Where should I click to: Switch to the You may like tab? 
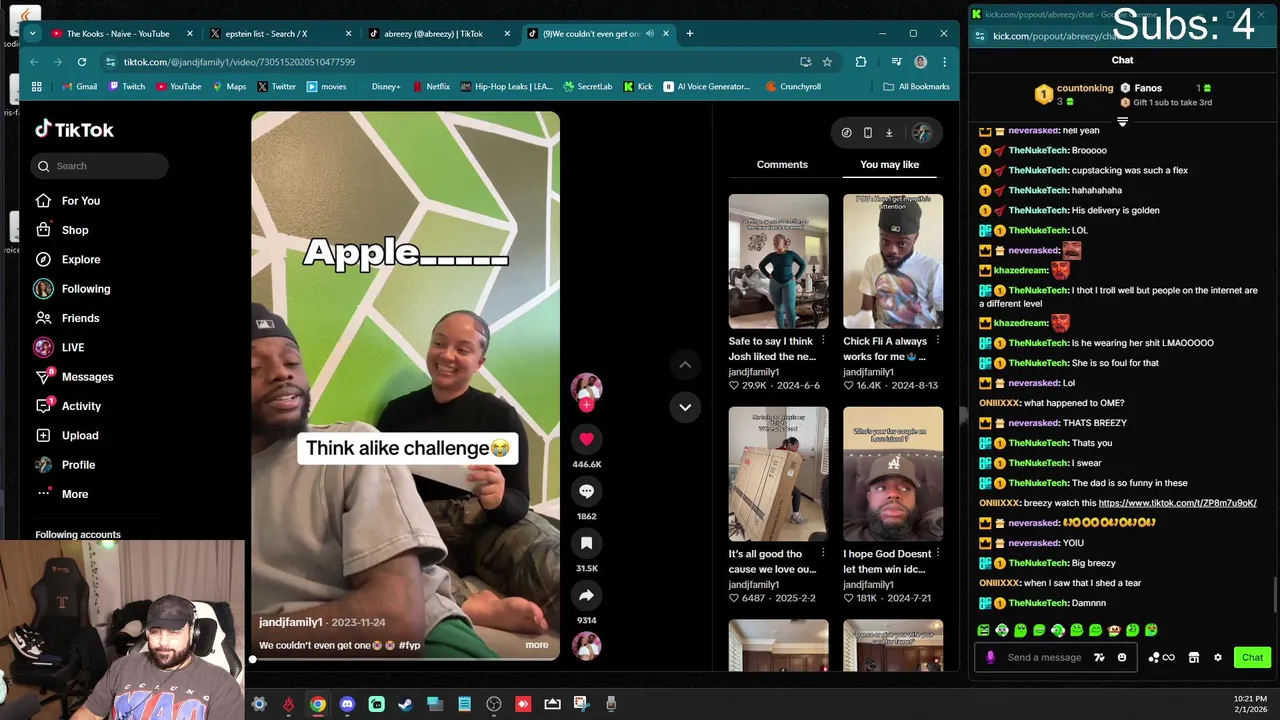(889, 164)
